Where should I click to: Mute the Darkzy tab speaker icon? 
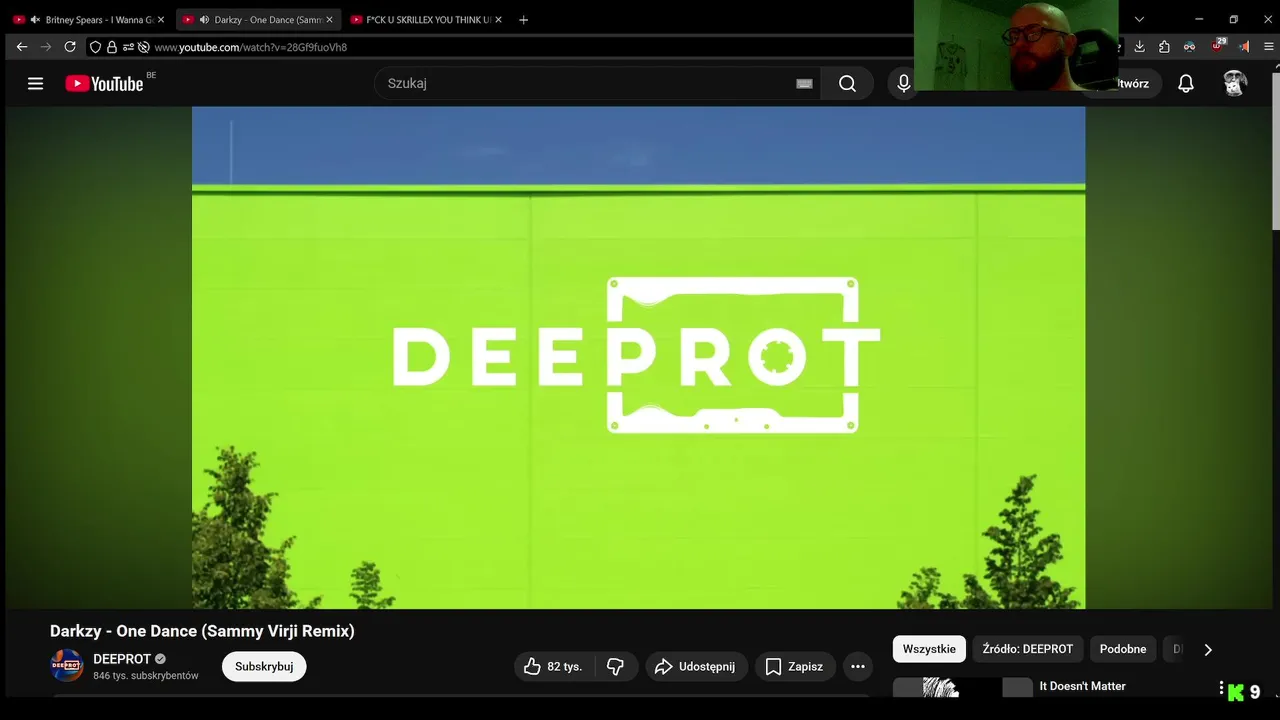click(x=204, y=20)
